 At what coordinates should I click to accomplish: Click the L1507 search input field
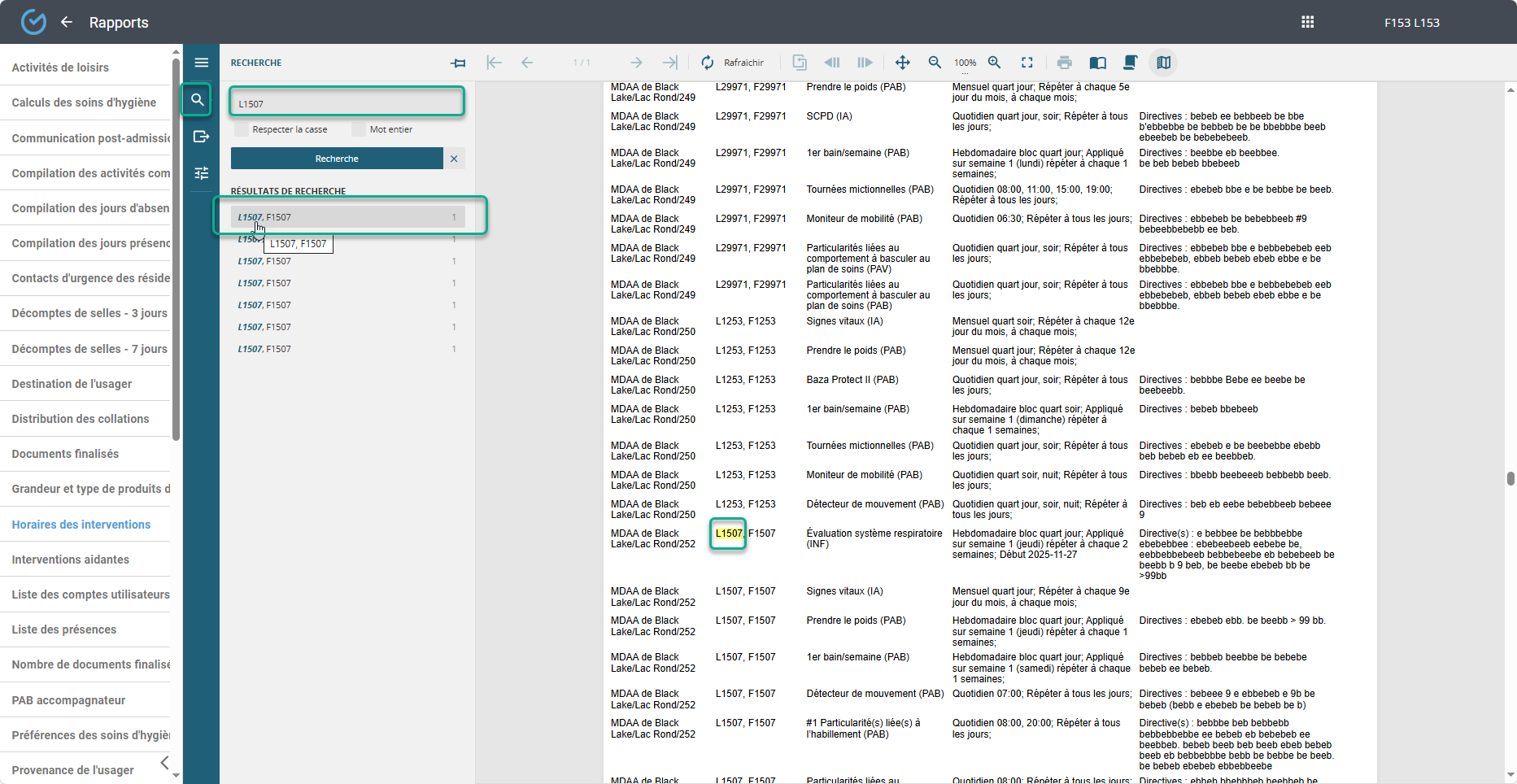pyautogui.click(x=347, y=103)
